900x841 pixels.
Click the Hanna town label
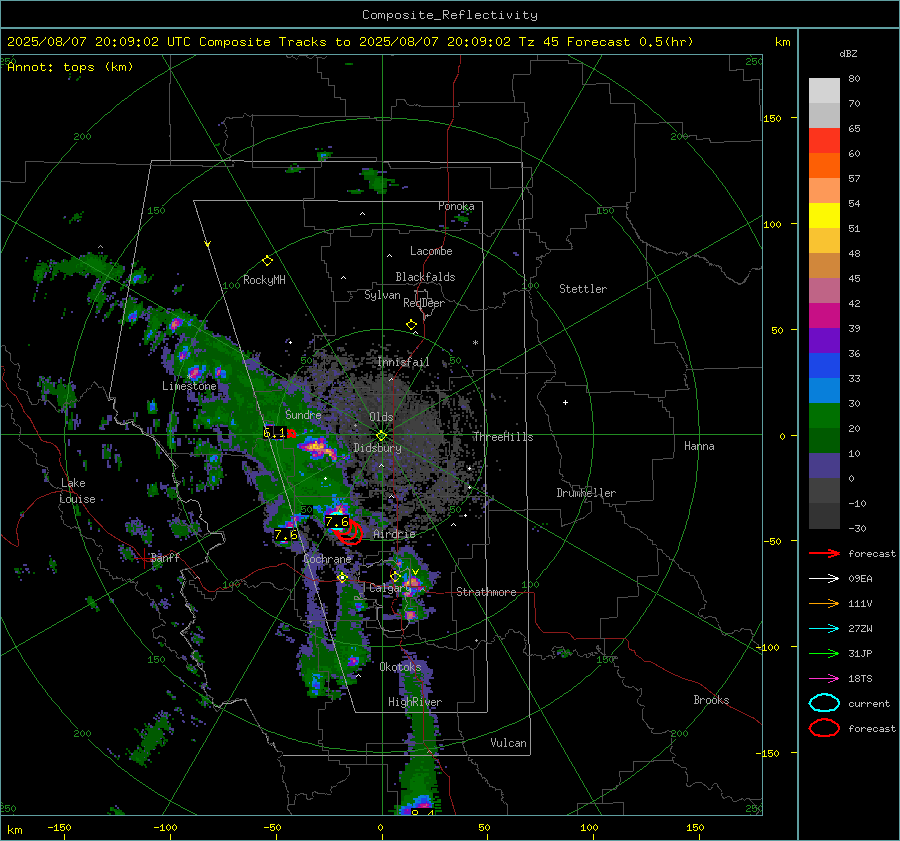[699, 446]
